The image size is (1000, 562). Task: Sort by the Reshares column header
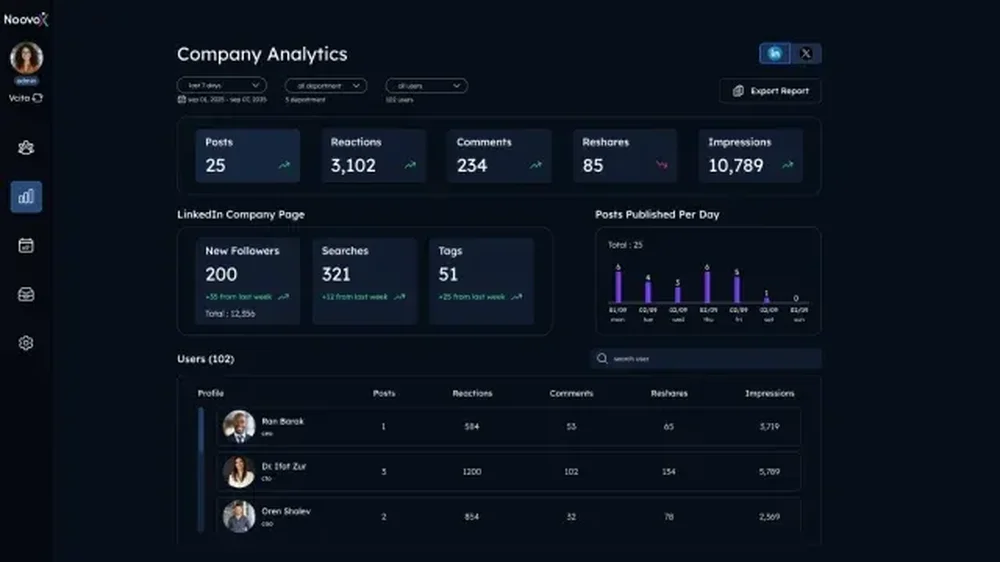pyautogui.click(x=669, y=394)
